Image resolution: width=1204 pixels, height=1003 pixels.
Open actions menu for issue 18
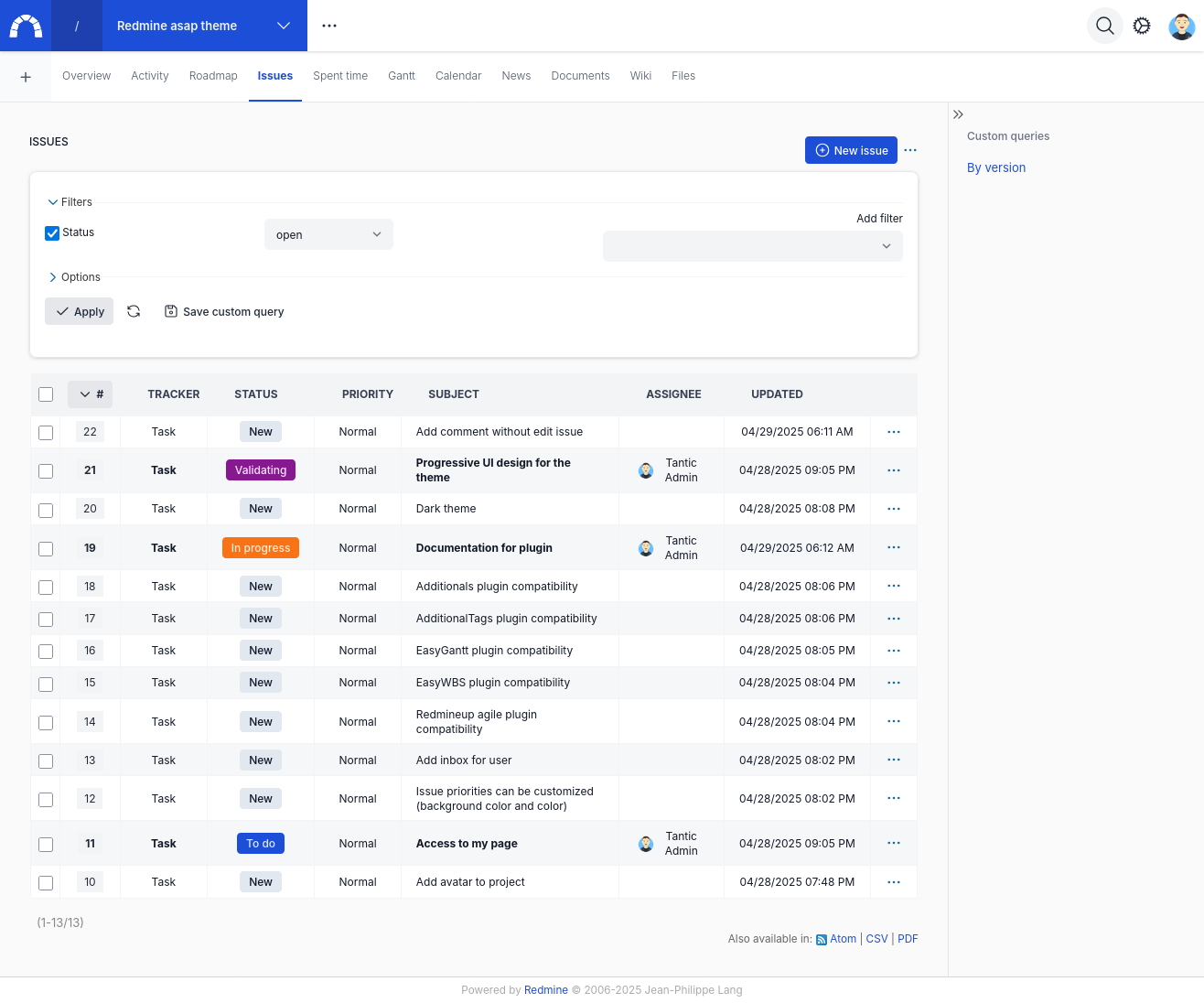(x=894, y=586)
